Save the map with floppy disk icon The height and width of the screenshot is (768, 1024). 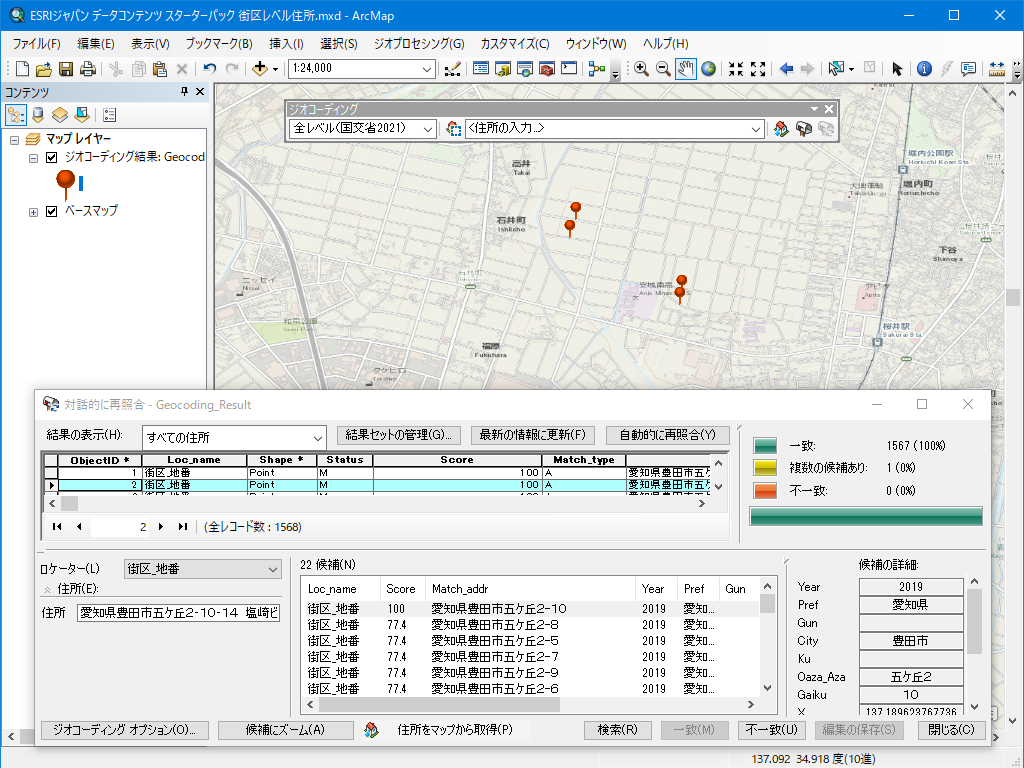[x=66, y=69]
